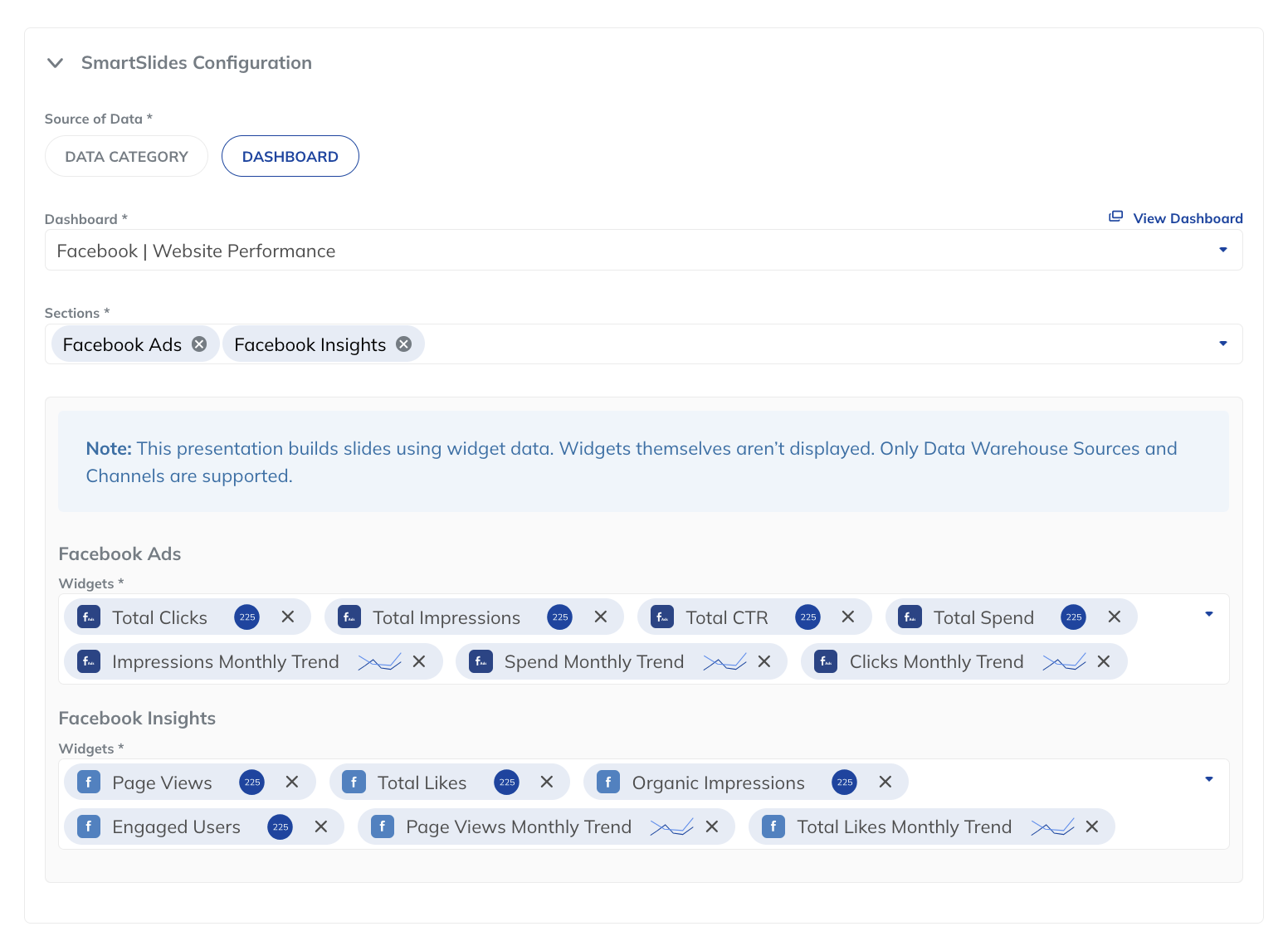The width and height of the screenshot is (1288, 941).
Task: Click the Source of Data label
Action: pos(99,119)
